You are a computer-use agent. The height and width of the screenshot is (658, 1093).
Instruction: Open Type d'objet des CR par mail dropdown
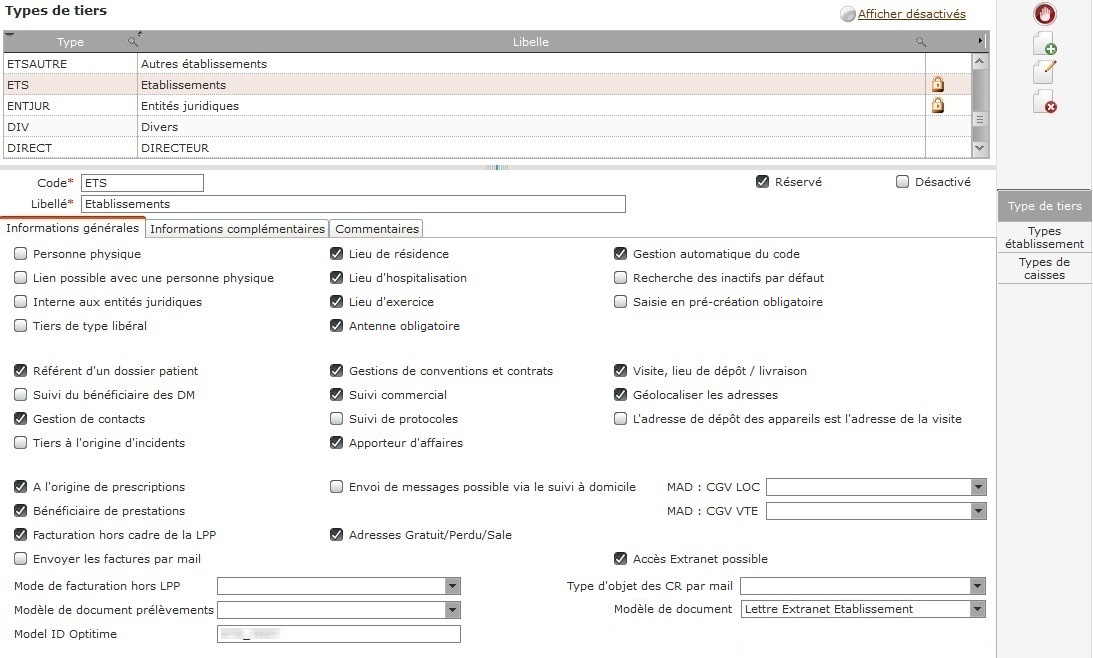pyautogui.click(x=978, y=586)
